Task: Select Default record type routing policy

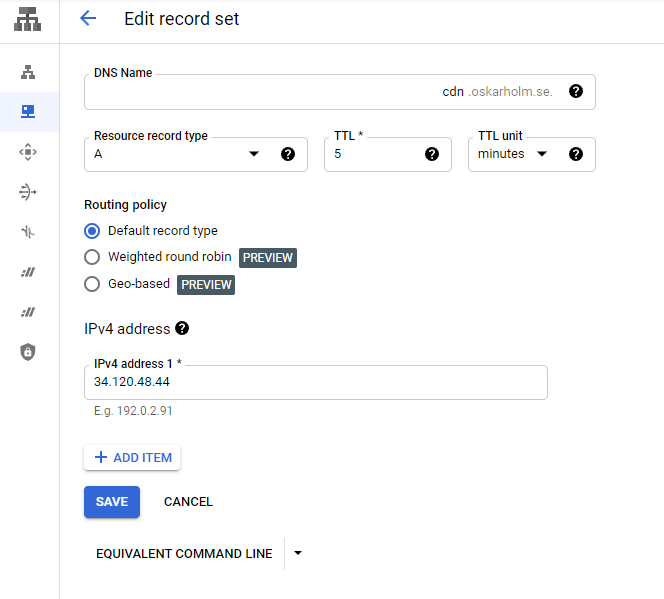Action: [92, 231]
